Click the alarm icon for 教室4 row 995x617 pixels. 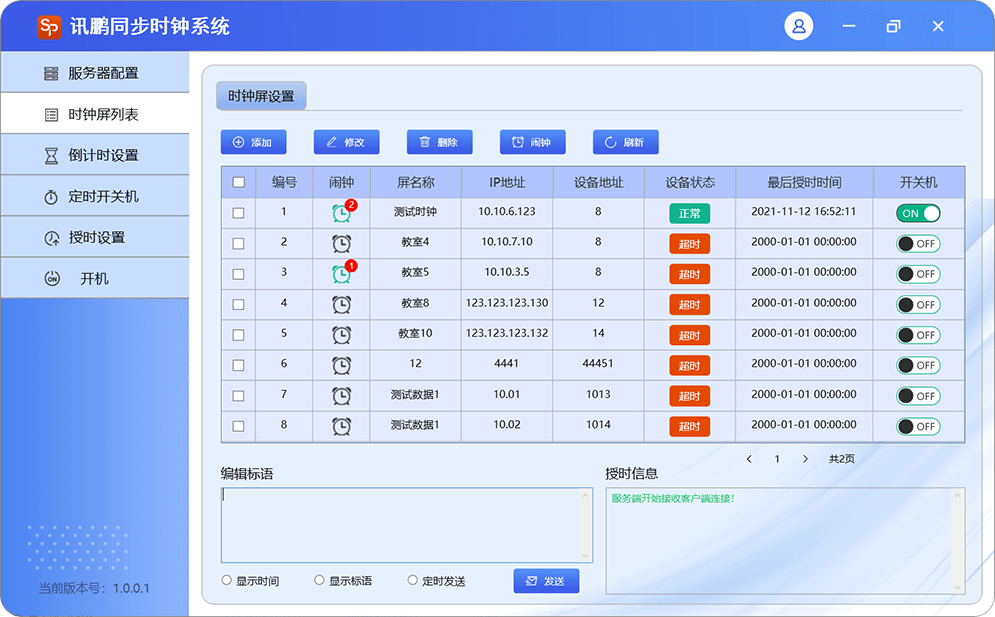point(342,243)
